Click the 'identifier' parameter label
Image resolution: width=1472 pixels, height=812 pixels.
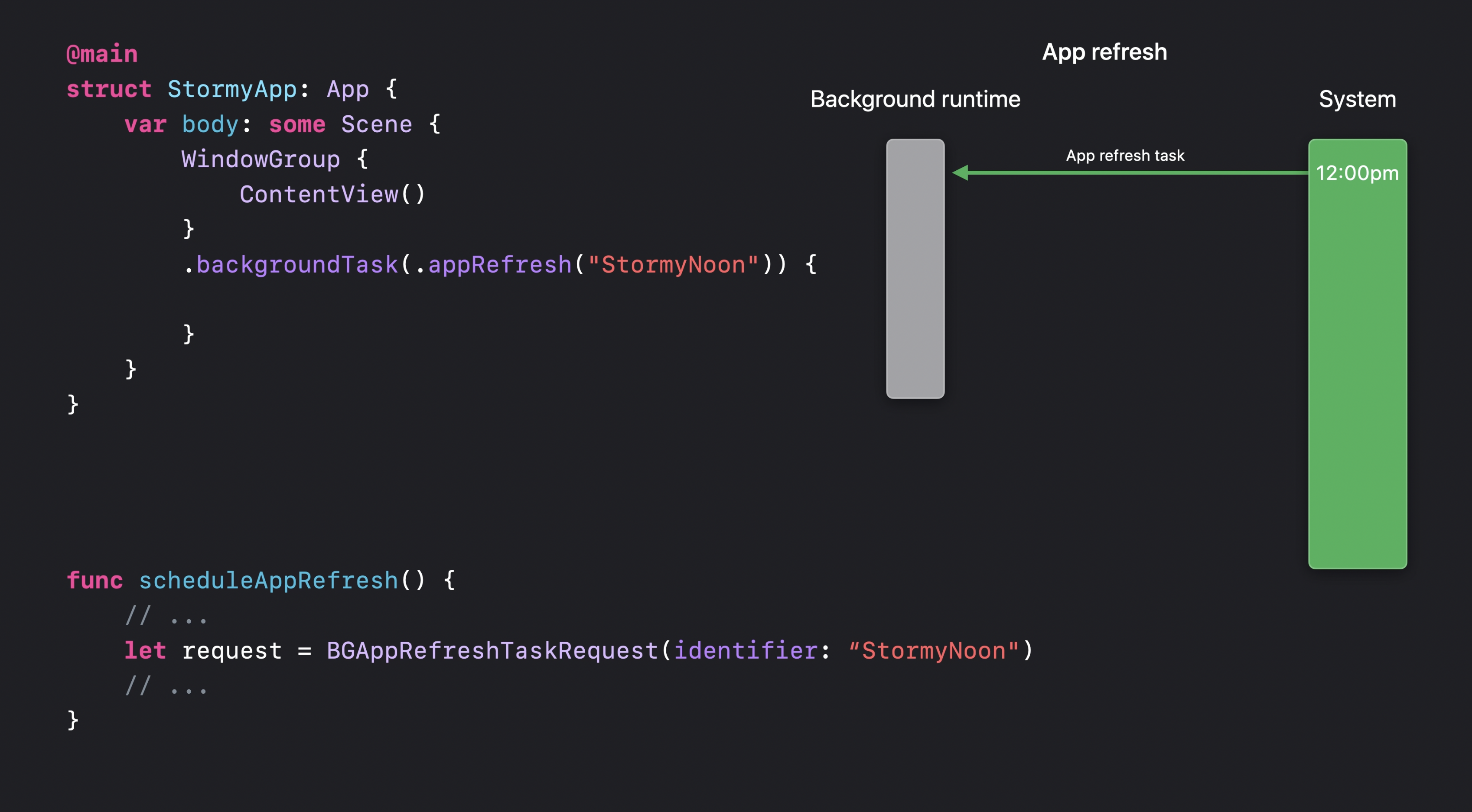[746, 651]
